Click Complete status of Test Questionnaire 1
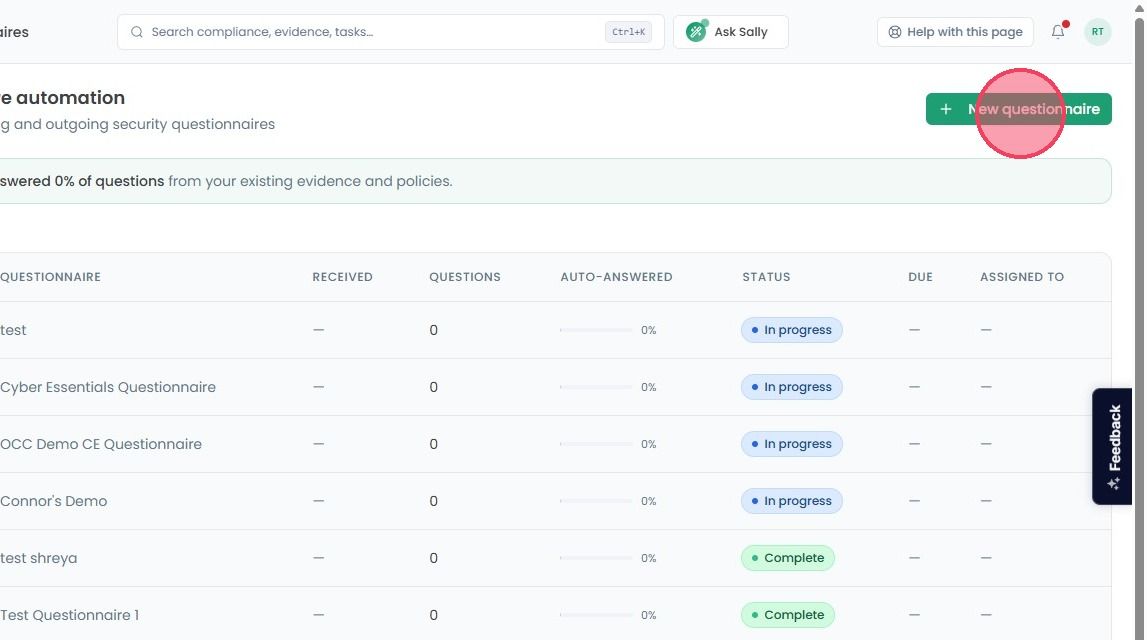Image resolution: width=1147 pixels, height=640 pixels. [x=788, y=615]
